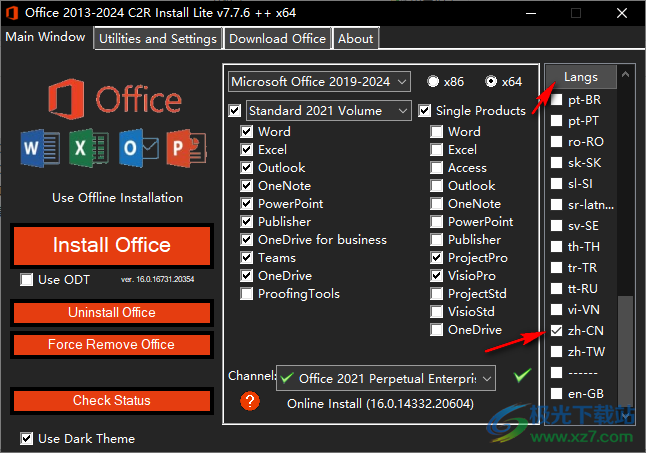Open the Standard 2021 Volume edition dropdown
This screenshot has width=646, height=453.
[x=328, y=110]
